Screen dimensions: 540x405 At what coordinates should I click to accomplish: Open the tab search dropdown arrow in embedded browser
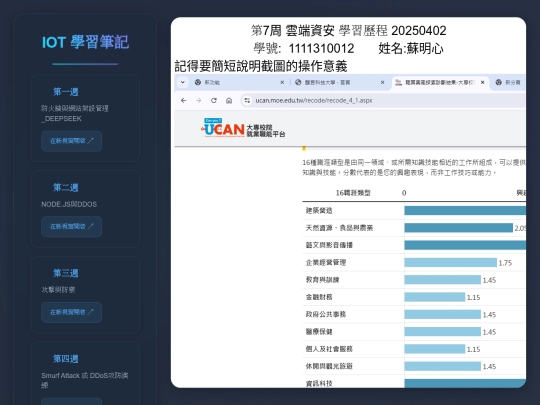point(183,82)
